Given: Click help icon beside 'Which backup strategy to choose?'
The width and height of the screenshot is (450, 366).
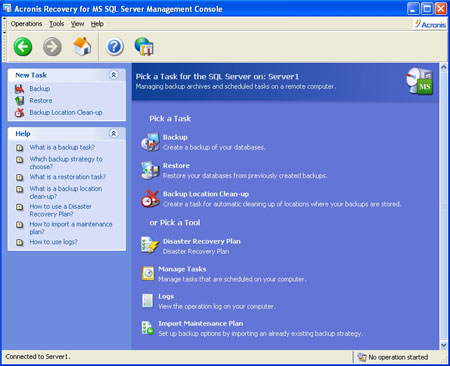Looking at the screenshot, I should click(x=20, y=160).
